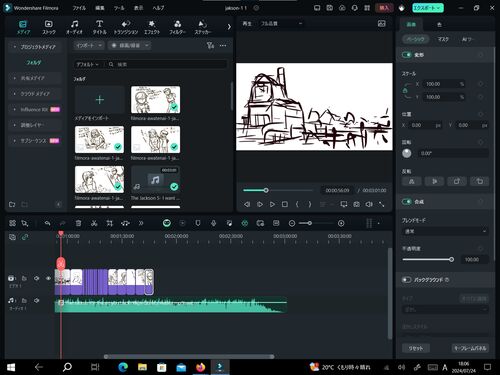Click the preview snapshot display icon
The width and height of the screenshot is (500, 375).
(x=382, y=24)
